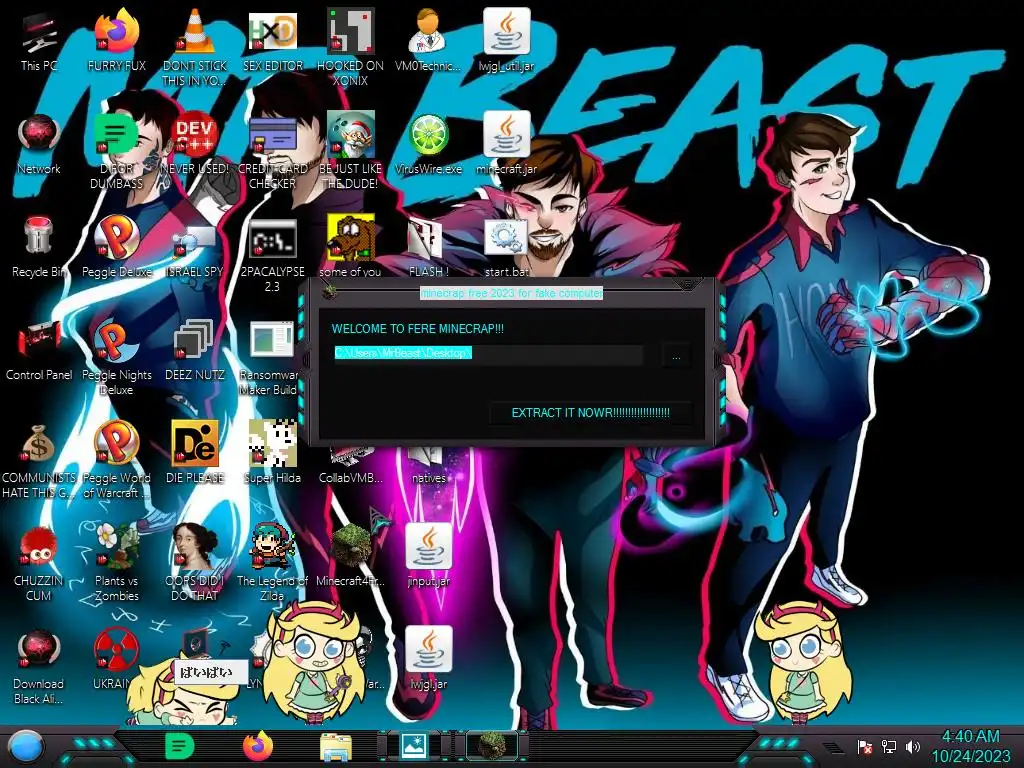This screenshot has width=1024, height=768.
Task: Click EXTRACT IT NOWR button
Action: pyautogui.click(x=590, y=413)
